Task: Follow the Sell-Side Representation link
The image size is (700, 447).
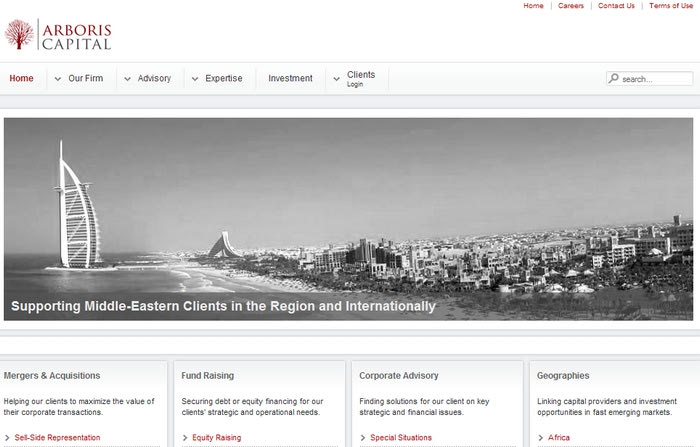Action: pos(57,438)
